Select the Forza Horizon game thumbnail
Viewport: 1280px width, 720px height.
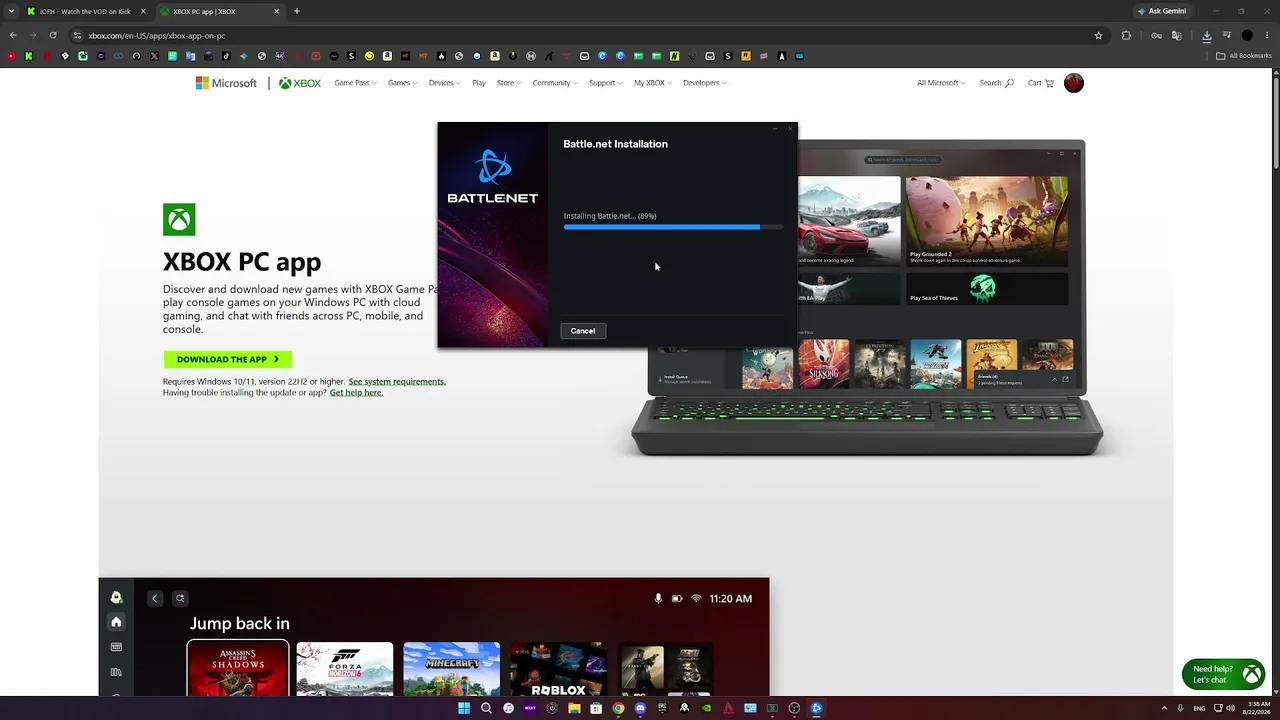(x=345, y=669)
